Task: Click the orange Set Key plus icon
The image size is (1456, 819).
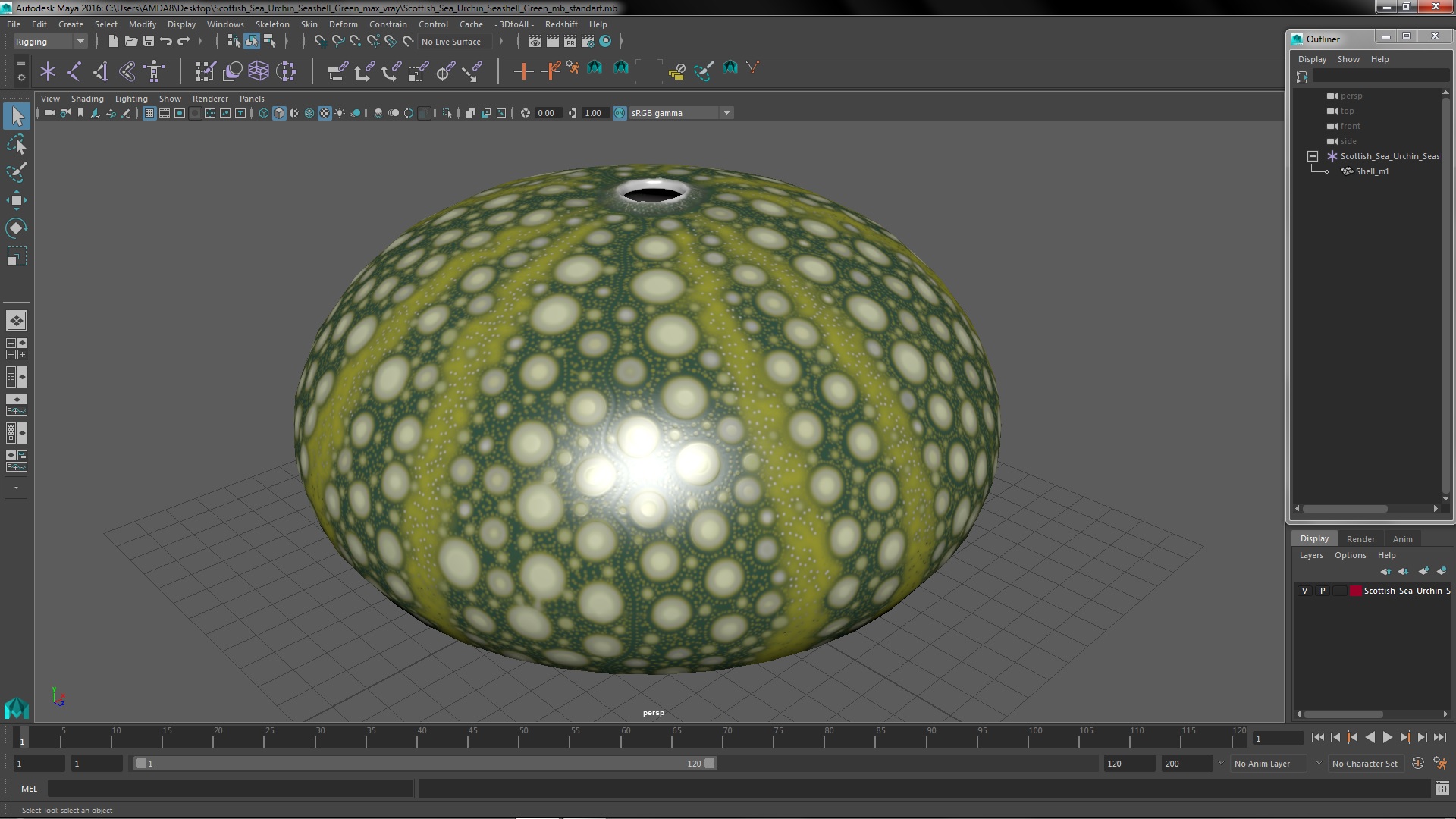Action: click(522, 71)
